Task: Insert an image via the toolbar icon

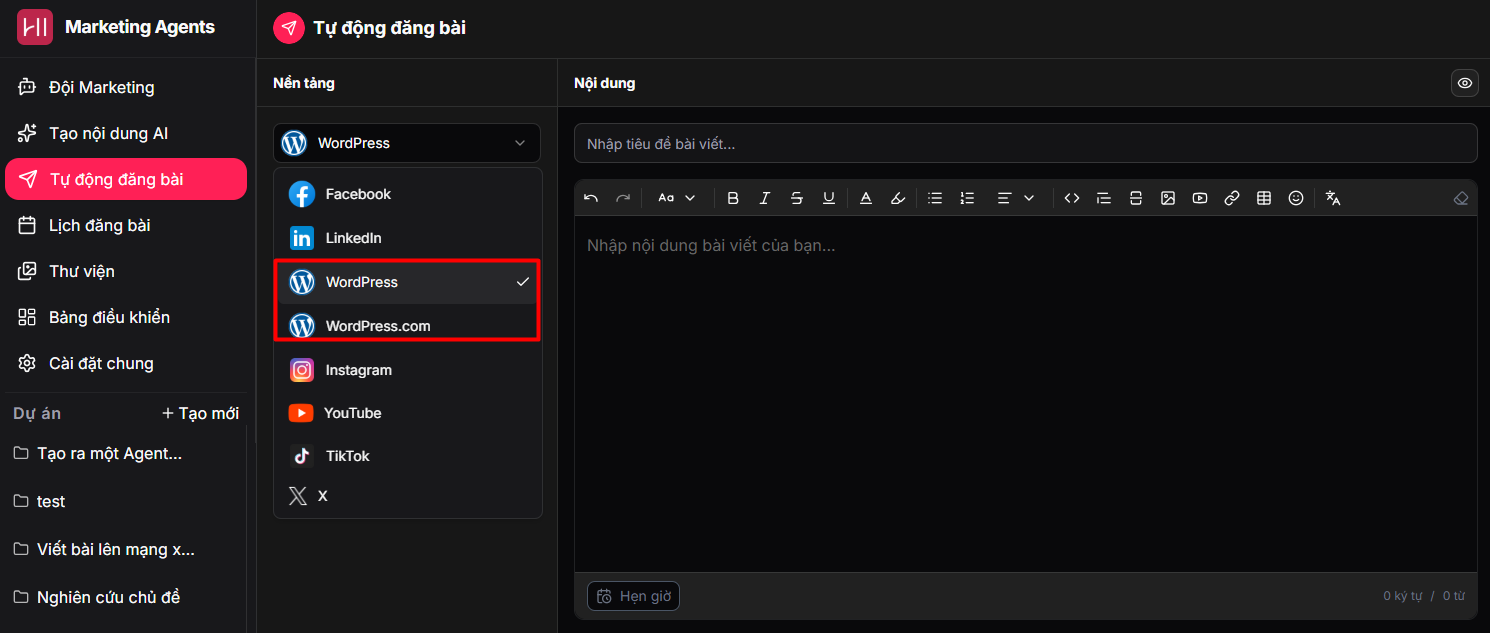Action: point(1168,198)
